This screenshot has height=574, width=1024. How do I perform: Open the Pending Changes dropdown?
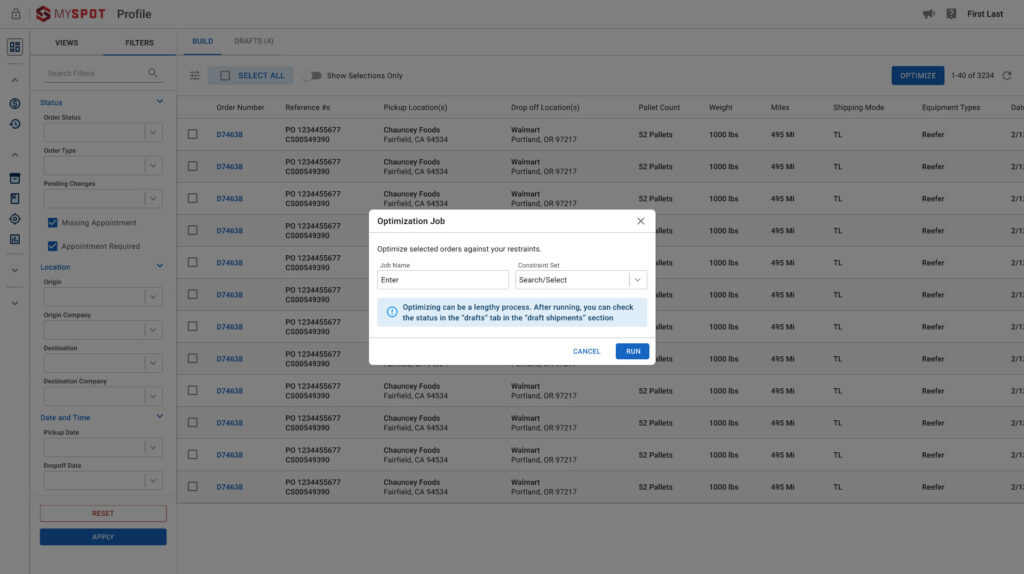[x=103, y=199]
